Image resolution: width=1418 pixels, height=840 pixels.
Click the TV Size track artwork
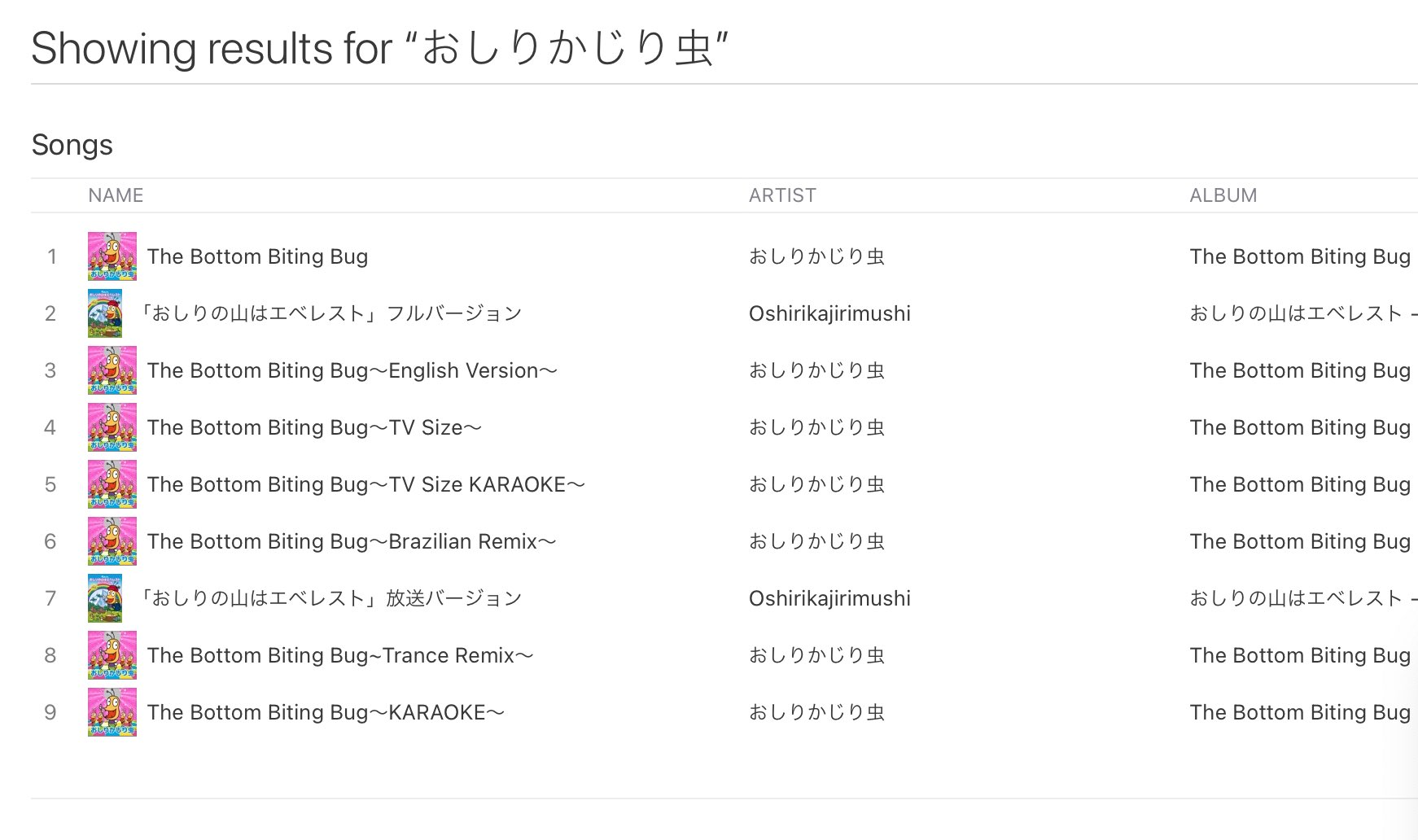coord(112,427)
